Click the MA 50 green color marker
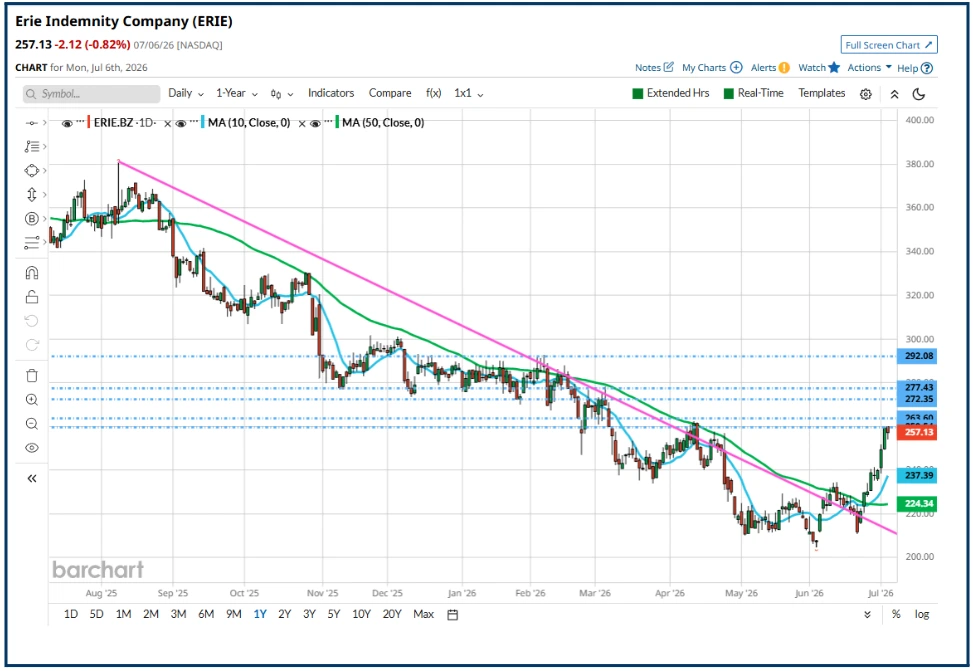Viewport: 973px width, 671px height. (337, 122)
